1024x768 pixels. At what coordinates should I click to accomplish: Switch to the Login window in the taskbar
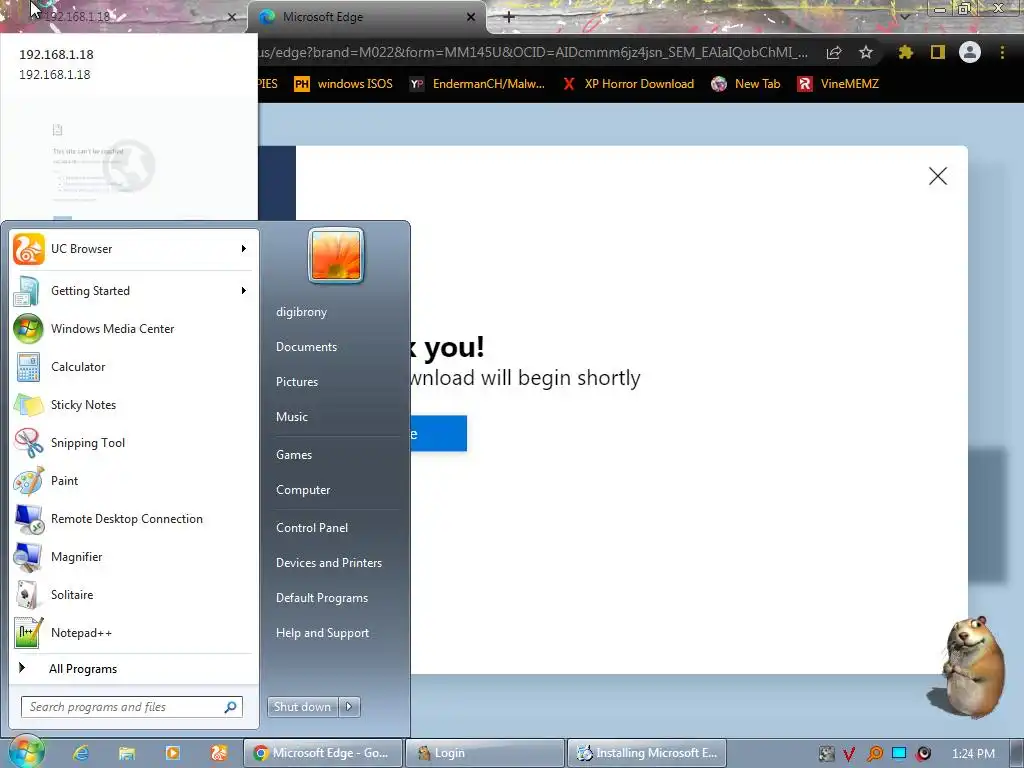click(485, 753)
